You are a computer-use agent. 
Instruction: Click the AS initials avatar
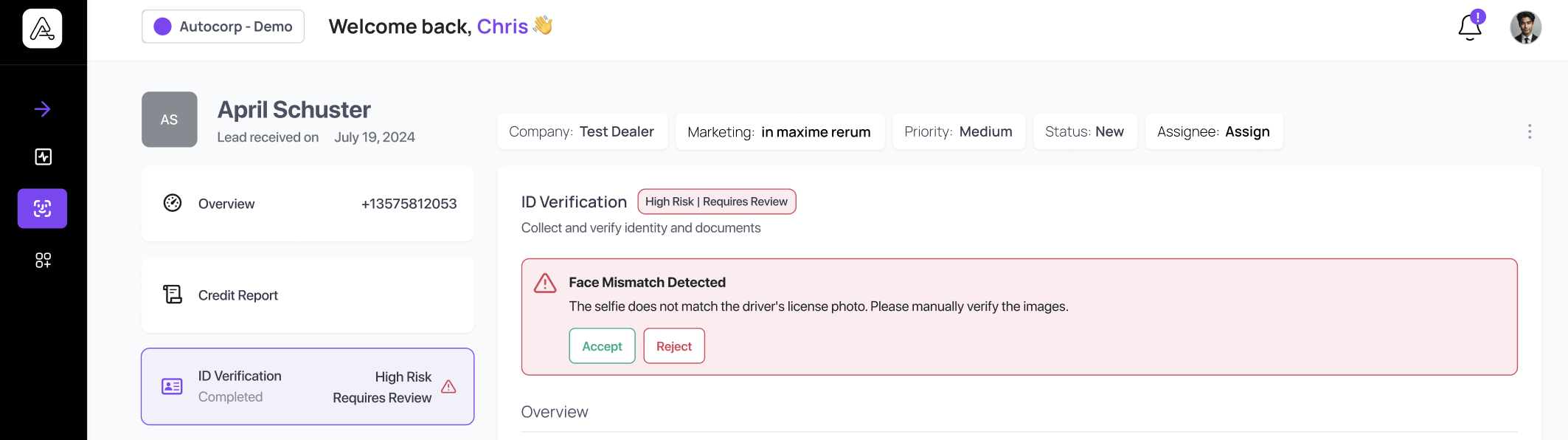coord(169,120)
